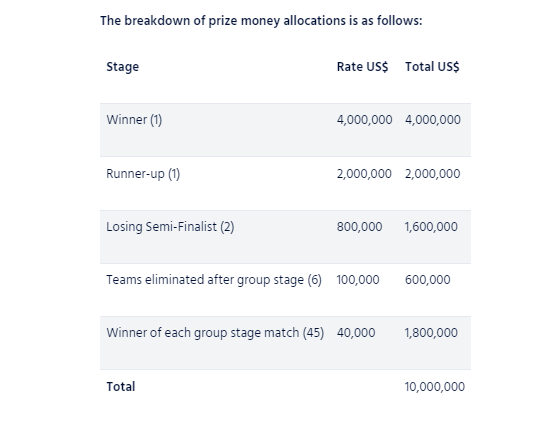Screen dimensions: 560x425
Task: Click the 100,000 rate cell
Action: point(358,280)
